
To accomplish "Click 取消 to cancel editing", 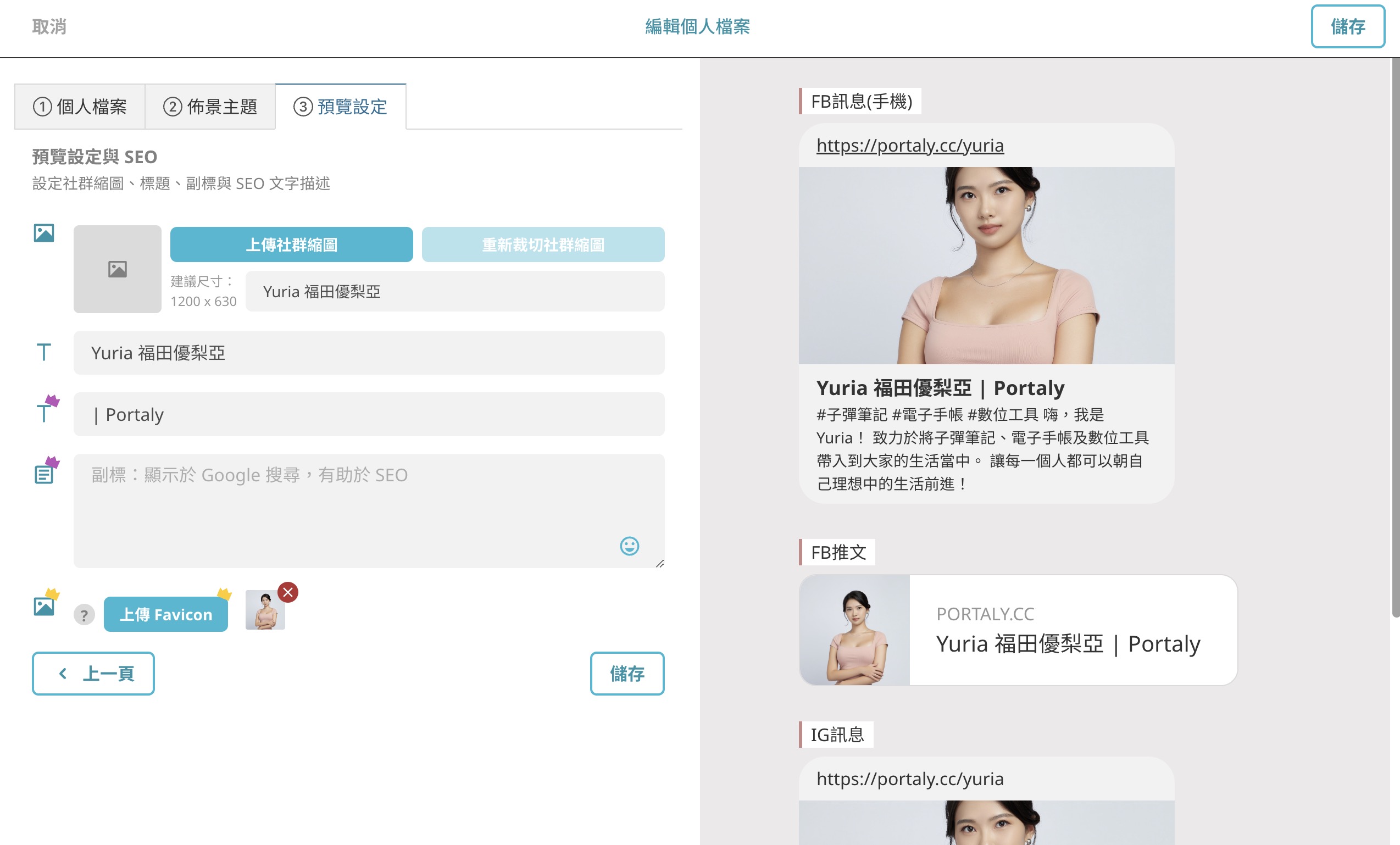I will click(49, 27).
